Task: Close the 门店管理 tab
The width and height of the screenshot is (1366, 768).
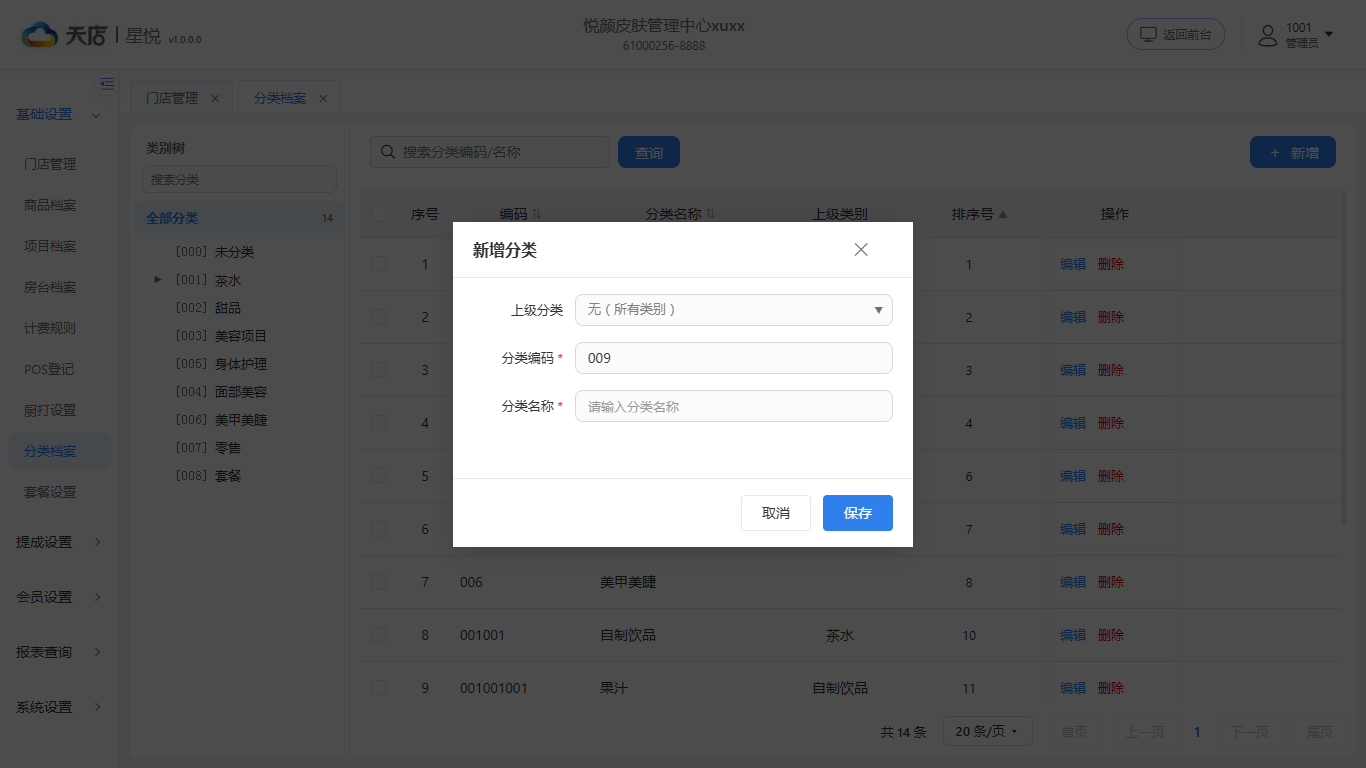Action: point(215,98)
